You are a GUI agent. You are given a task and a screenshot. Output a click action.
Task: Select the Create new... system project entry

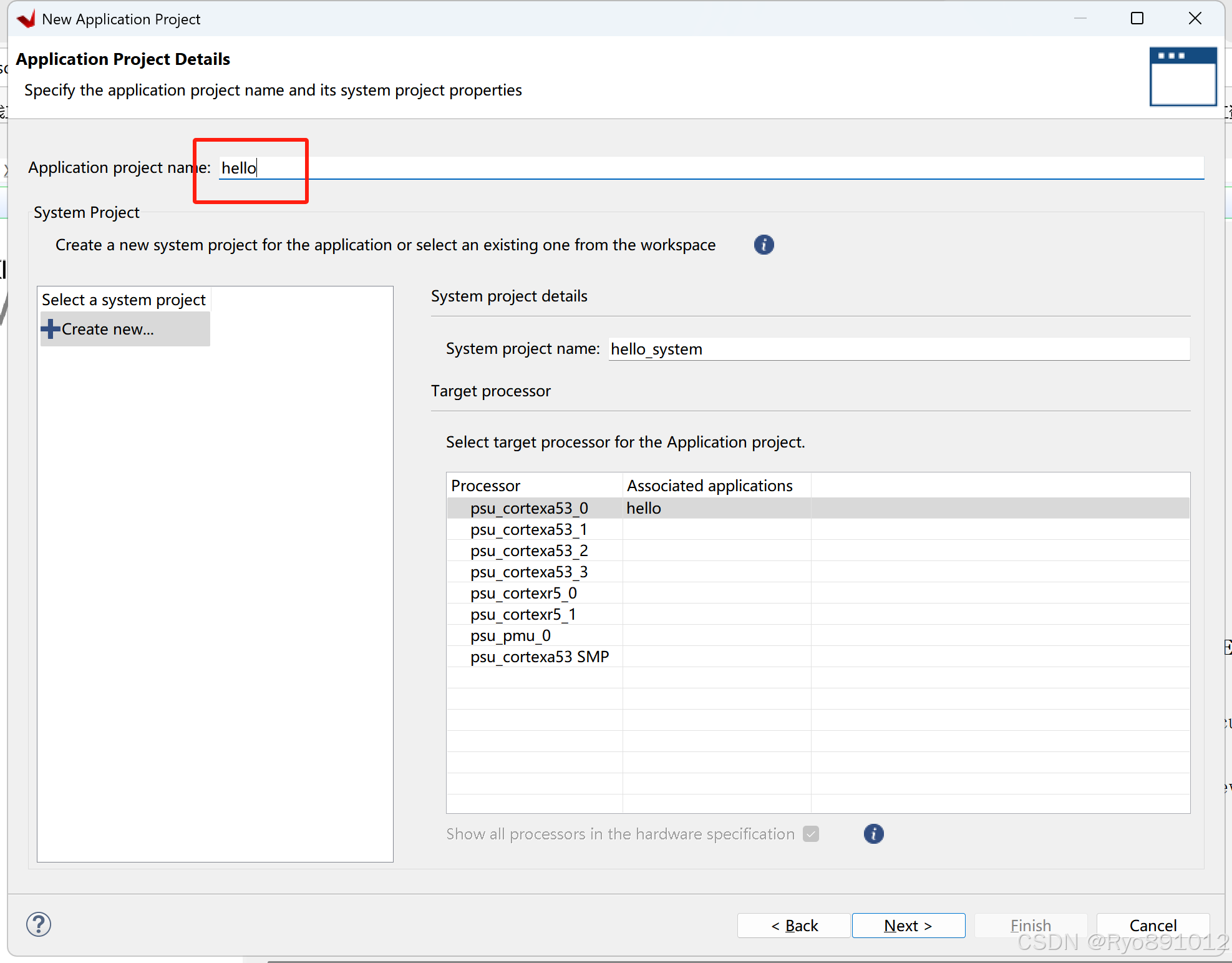[x=107, y=329]
